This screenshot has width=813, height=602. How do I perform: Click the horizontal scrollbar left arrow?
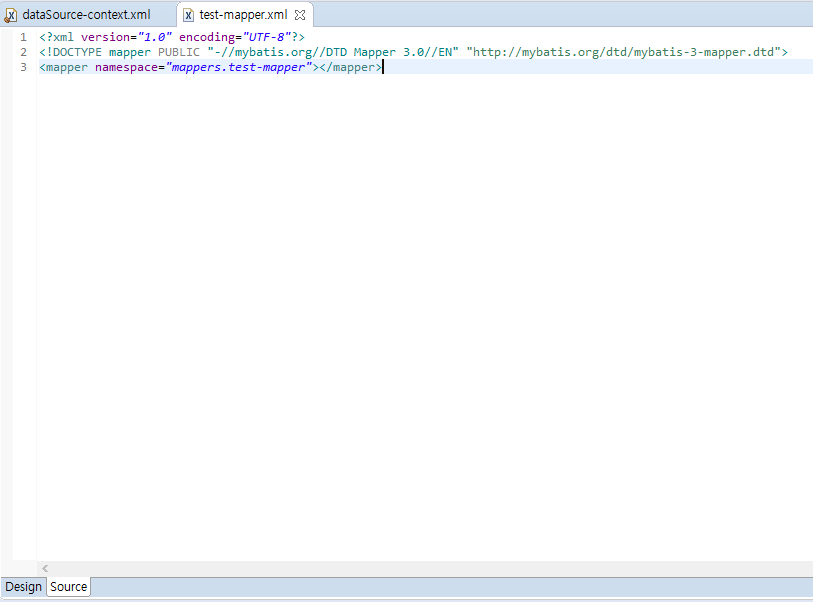(45, 568)
